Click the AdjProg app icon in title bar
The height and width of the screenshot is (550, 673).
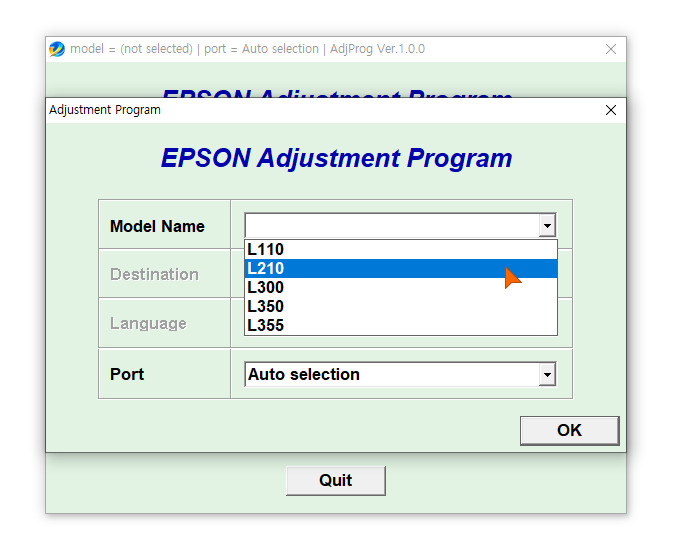57,49
